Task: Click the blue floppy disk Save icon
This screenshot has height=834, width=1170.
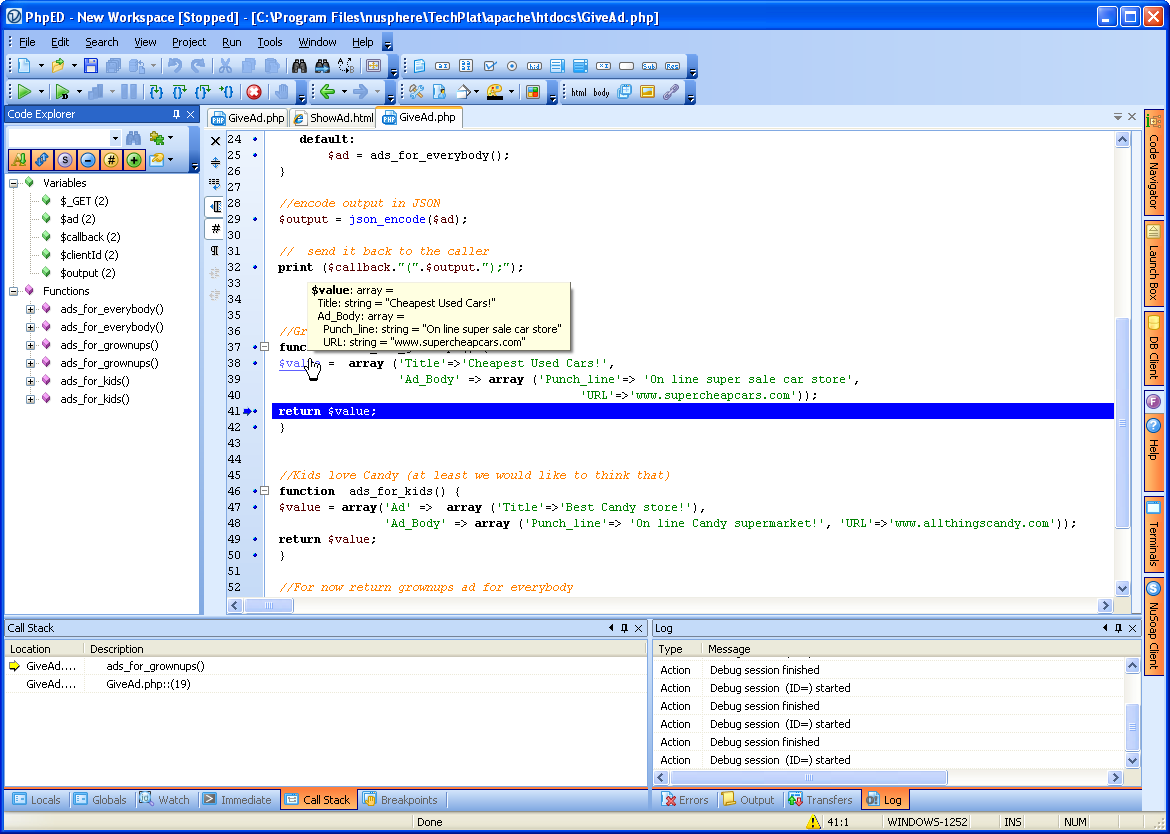Action: (x=91, y=66)
